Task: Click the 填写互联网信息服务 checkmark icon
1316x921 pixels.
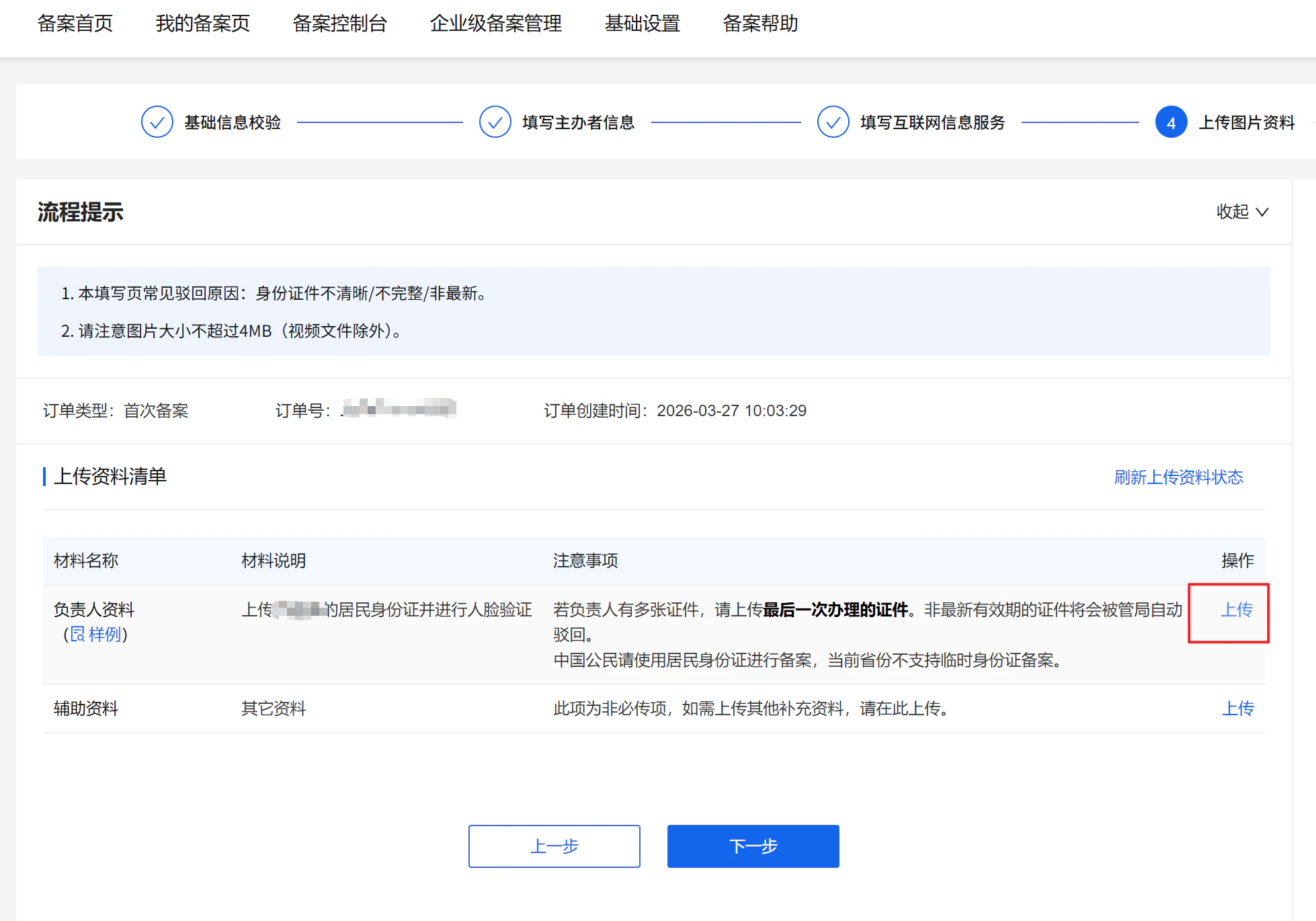Action: (833, 122)
